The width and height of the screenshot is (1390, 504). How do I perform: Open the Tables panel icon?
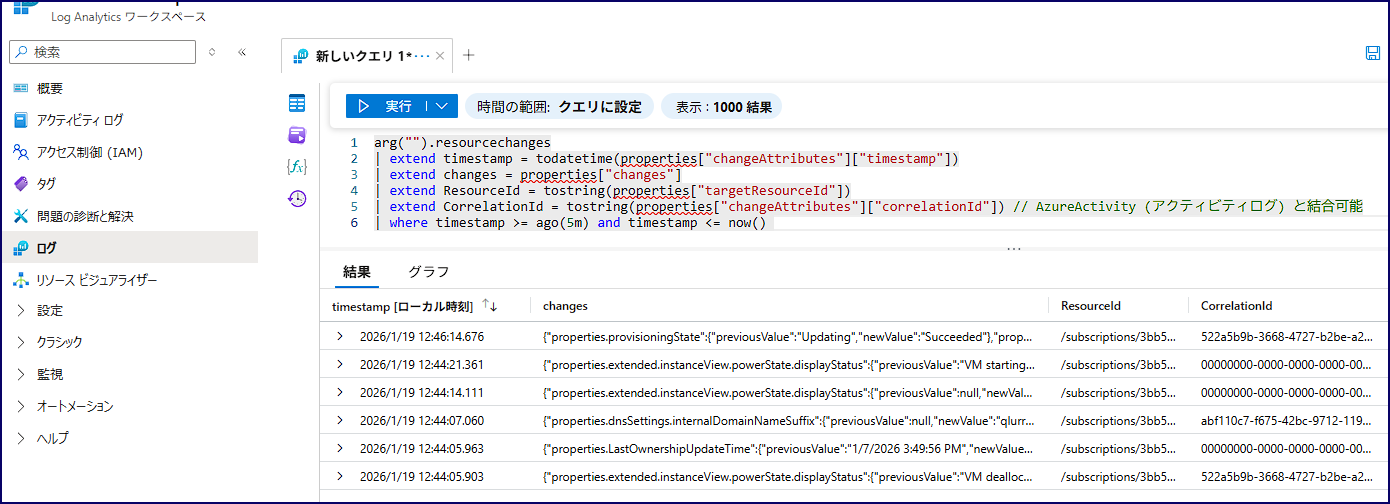tap(297, 103)
